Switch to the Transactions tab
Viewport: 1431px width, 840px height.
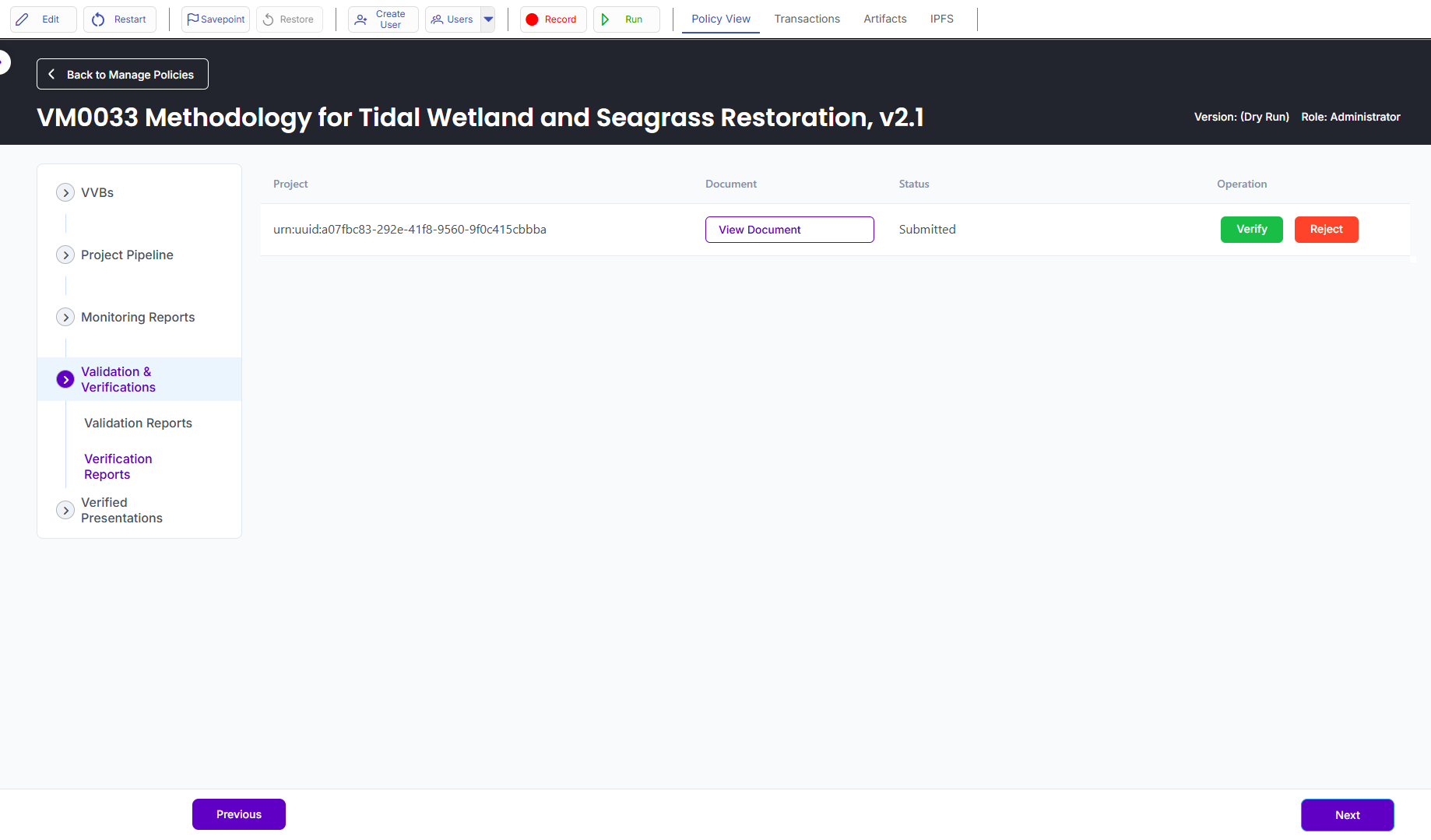(x=807, y=19)
